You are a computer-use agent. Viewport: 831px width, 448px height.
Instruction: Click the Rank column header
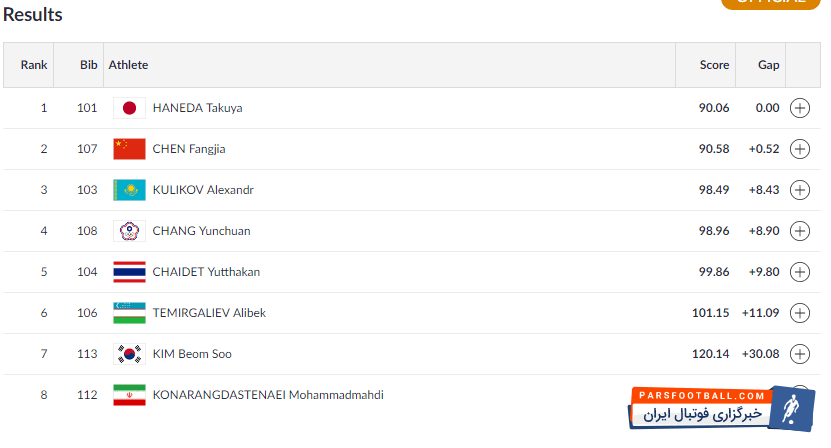34,65
